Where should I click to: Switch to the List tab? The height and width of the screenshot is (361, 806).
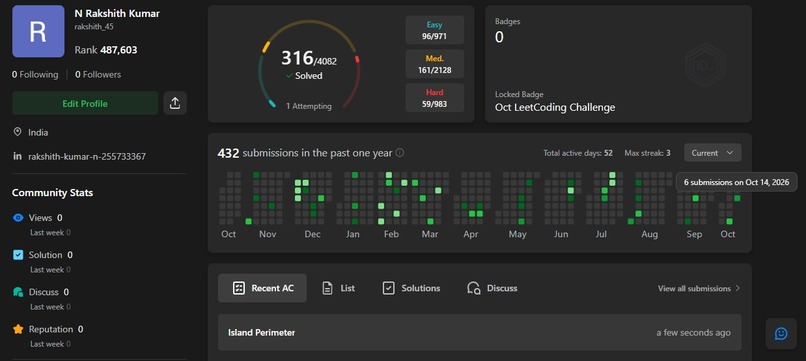pos(338,288)
